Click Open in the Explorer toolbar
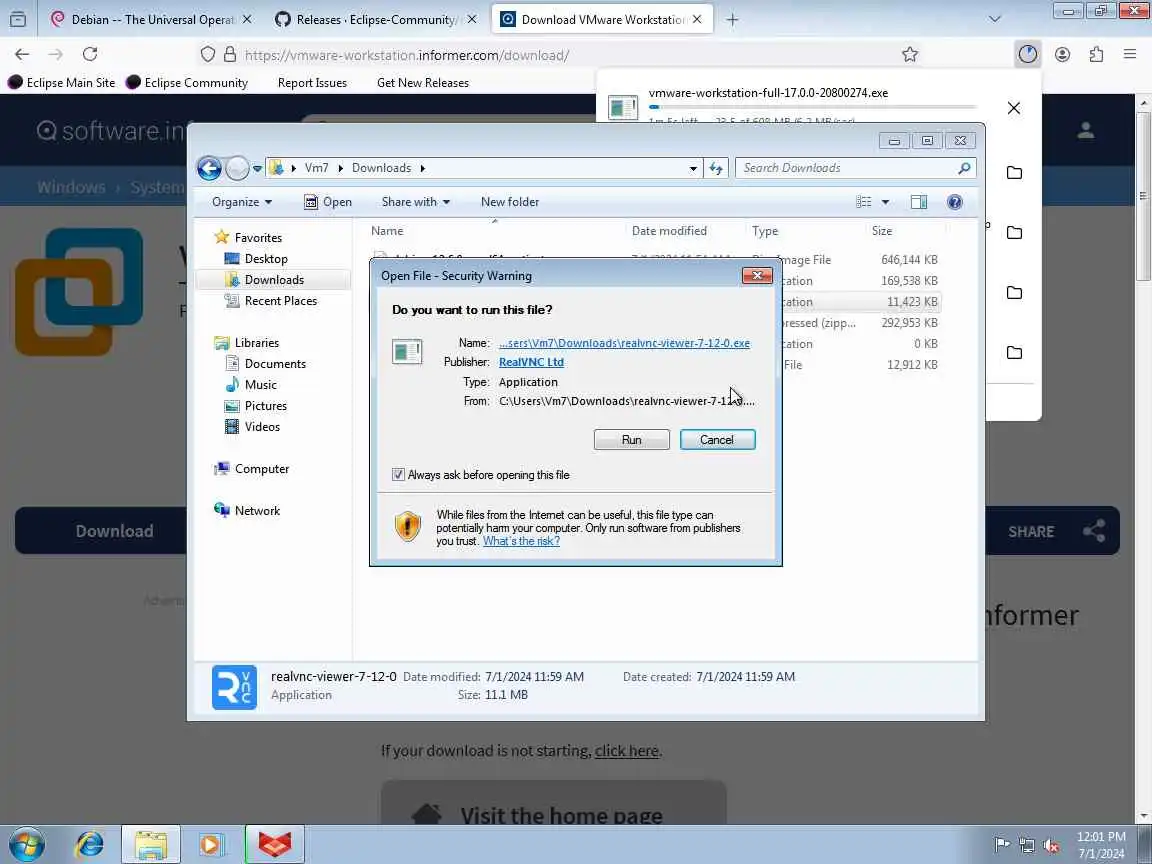 [x=328, y=202]
